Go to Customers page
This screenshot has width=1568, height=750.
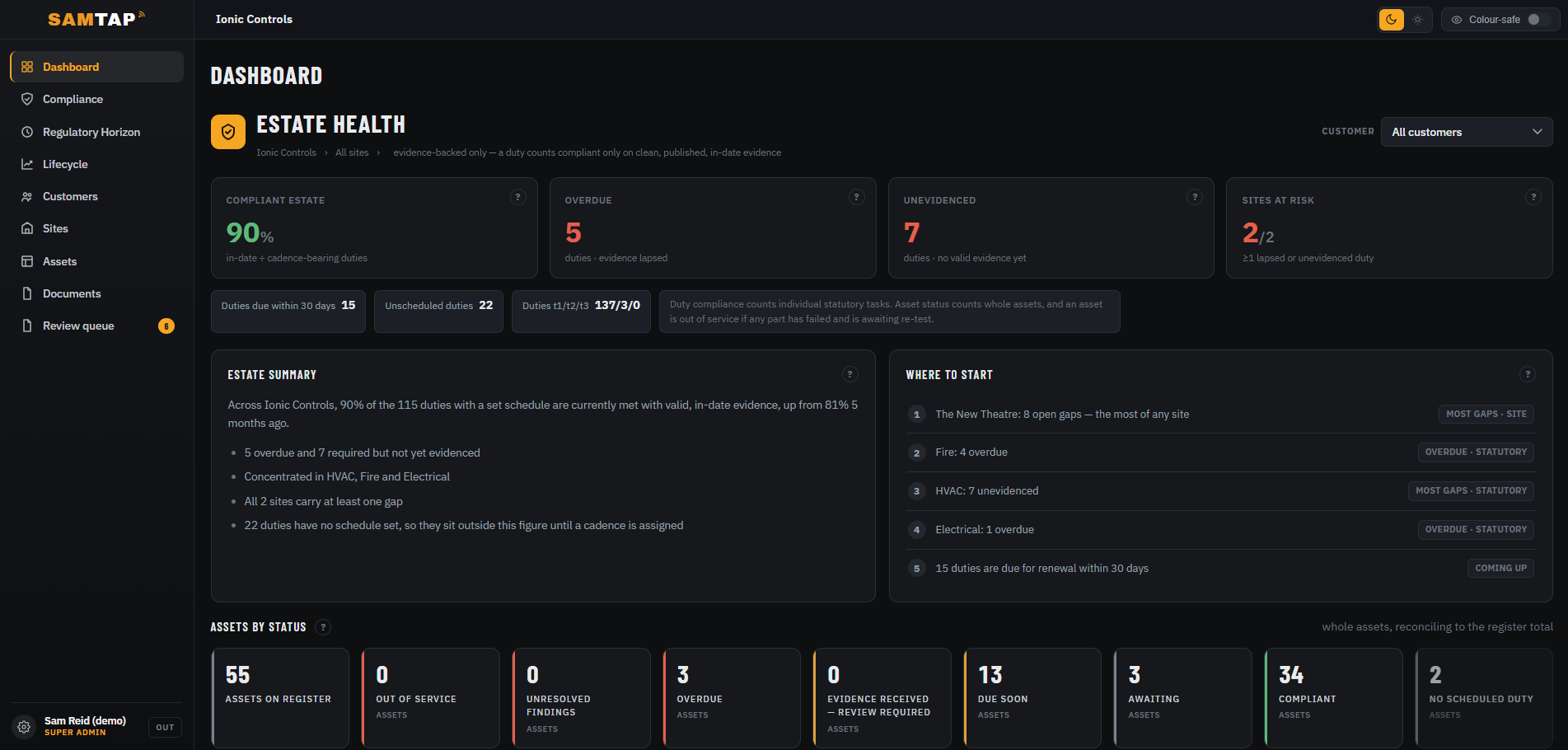point(96,196)
